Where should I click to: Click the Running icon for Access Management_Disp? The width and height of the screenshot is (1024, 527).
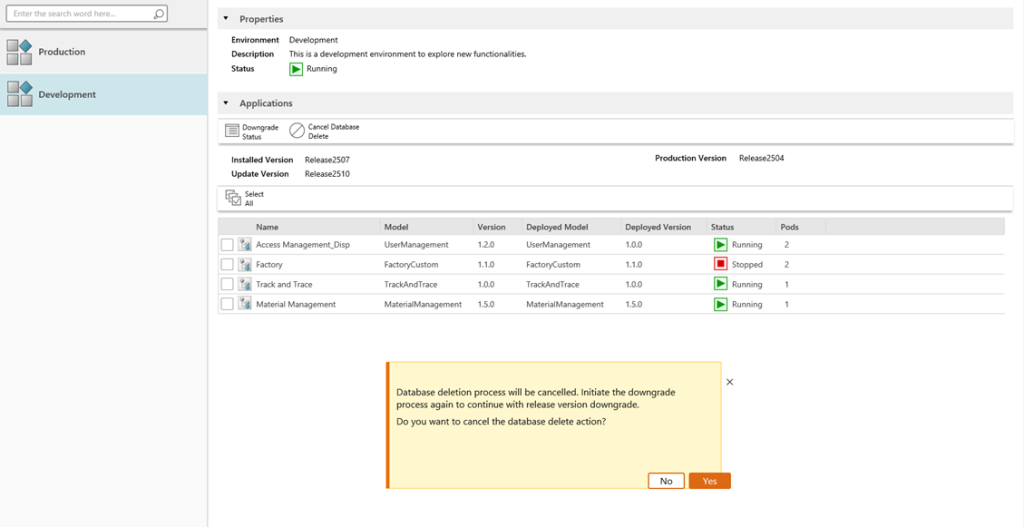(720, 245)
